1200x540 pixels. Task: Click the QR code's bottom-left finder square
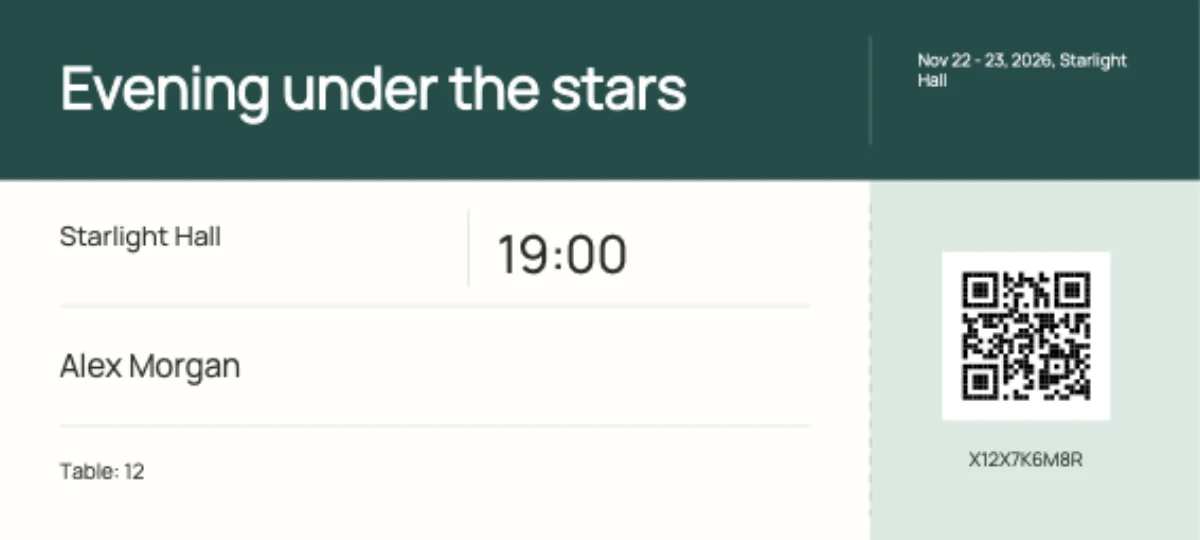click(979, 384)
